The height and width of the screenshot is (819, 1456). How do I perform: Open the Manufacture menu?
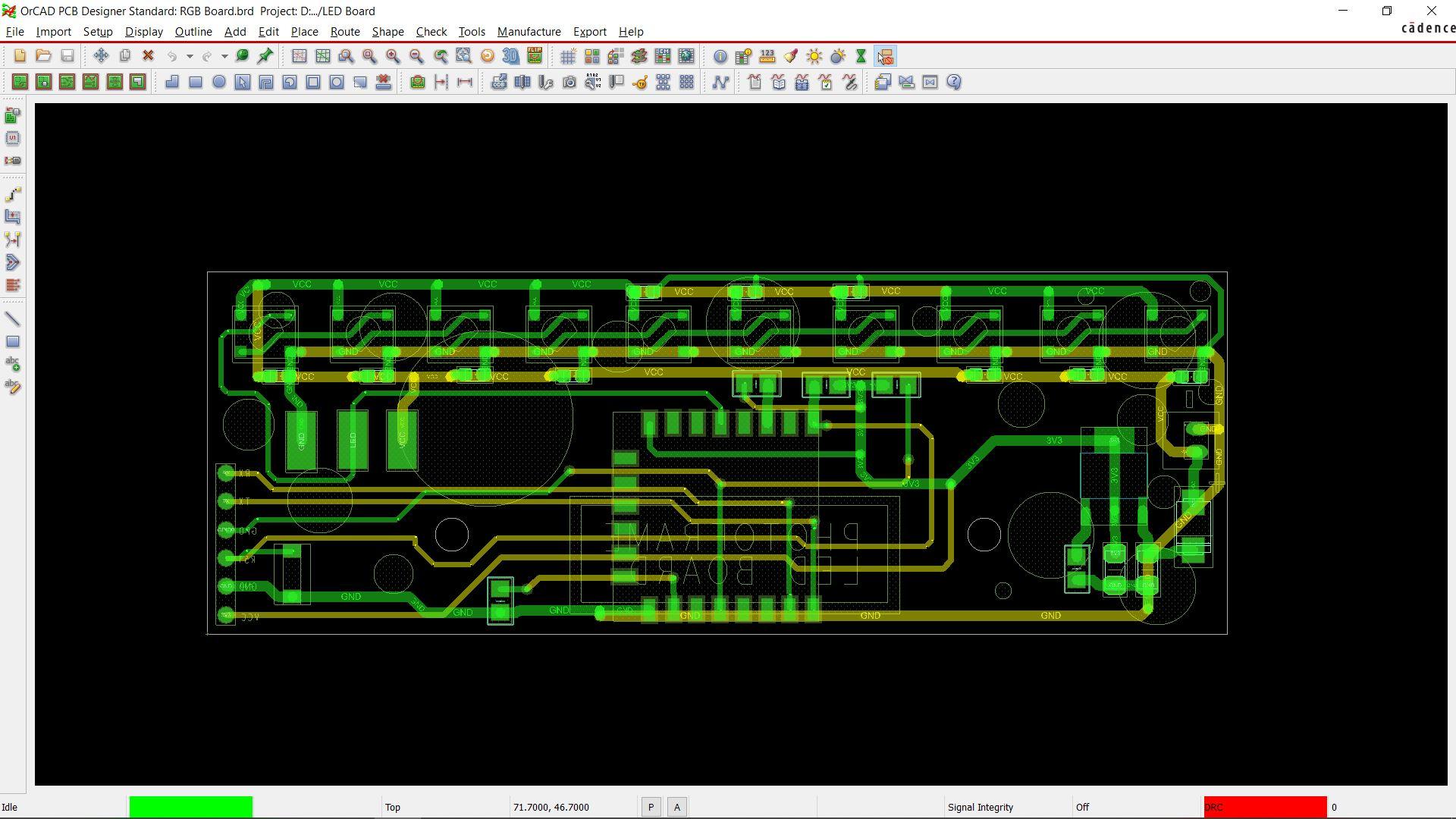pos(529,32)
